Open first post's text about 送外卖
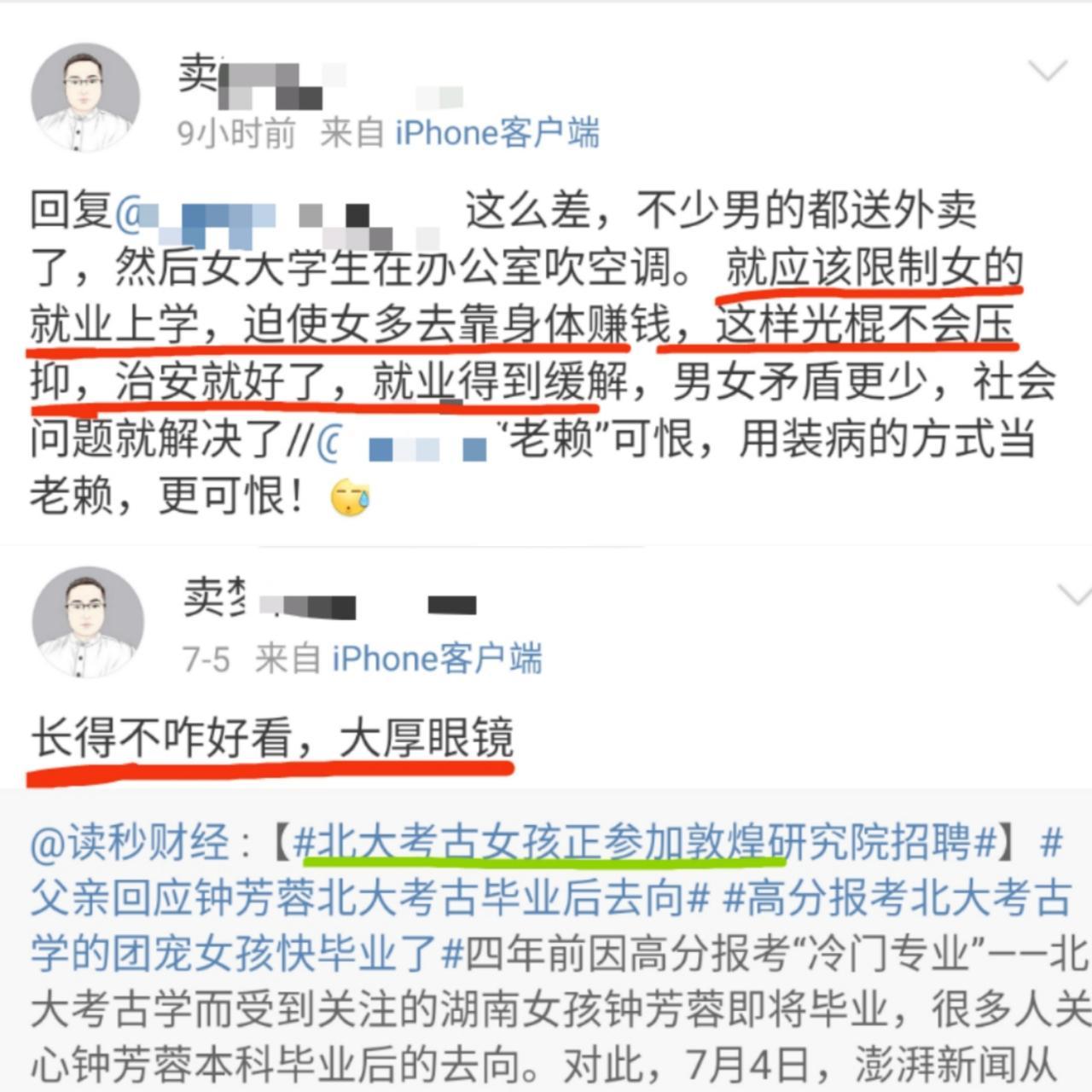This screenshot has height=1092, width=1092. [543, 353]
